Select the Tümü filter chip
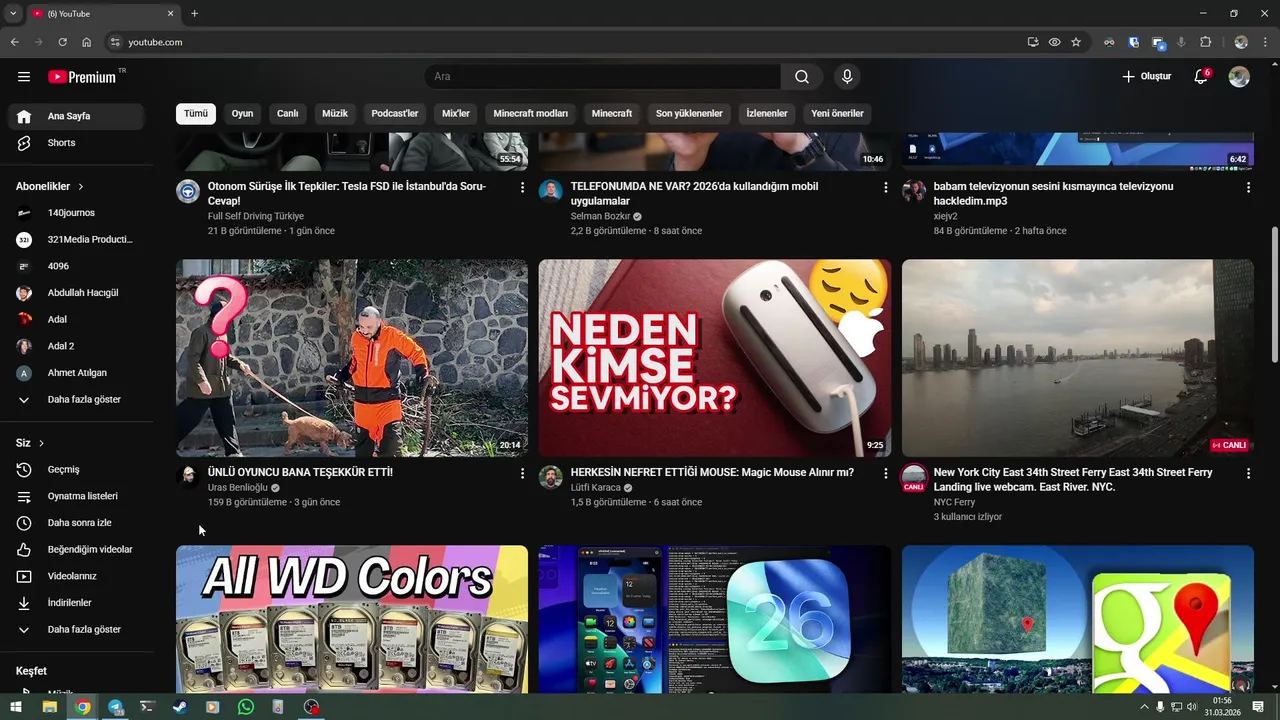The height and width of the screenshot is (720, 1280). [196, 114]
